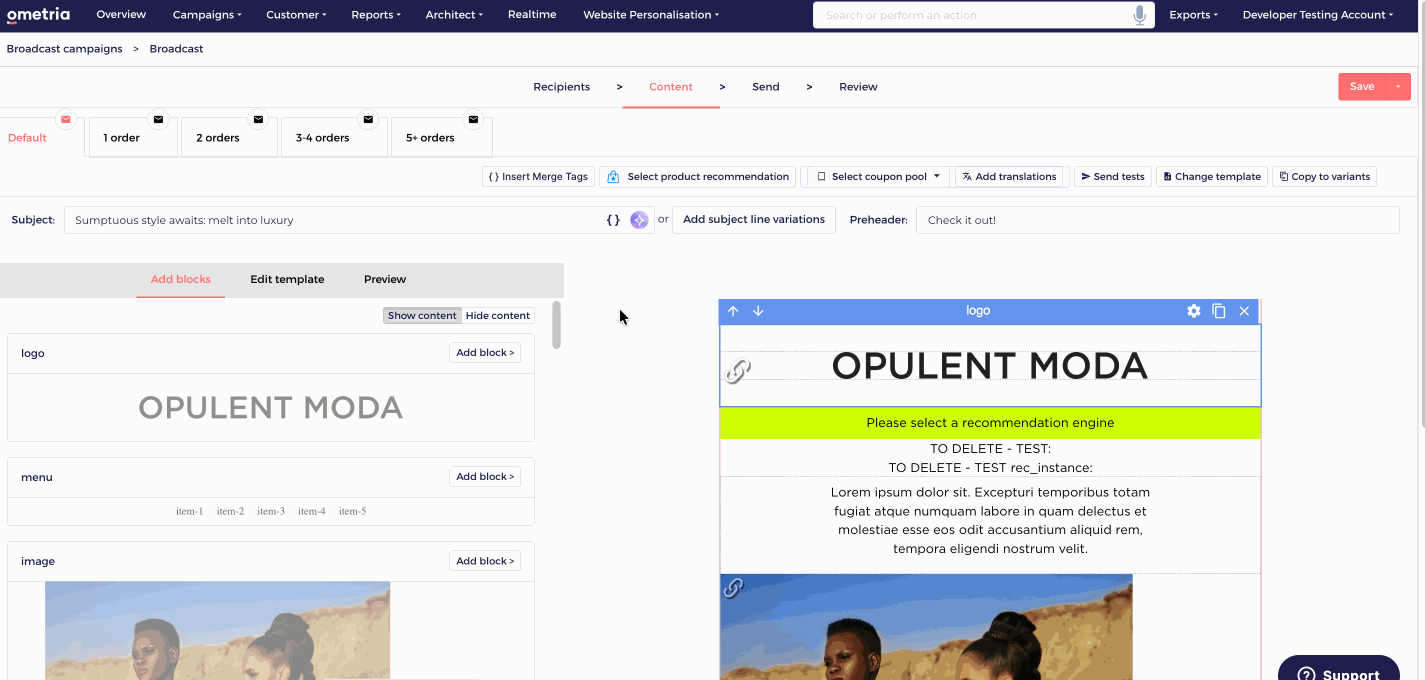
Task: Click Send tests button
Action: click(1113, 177)
